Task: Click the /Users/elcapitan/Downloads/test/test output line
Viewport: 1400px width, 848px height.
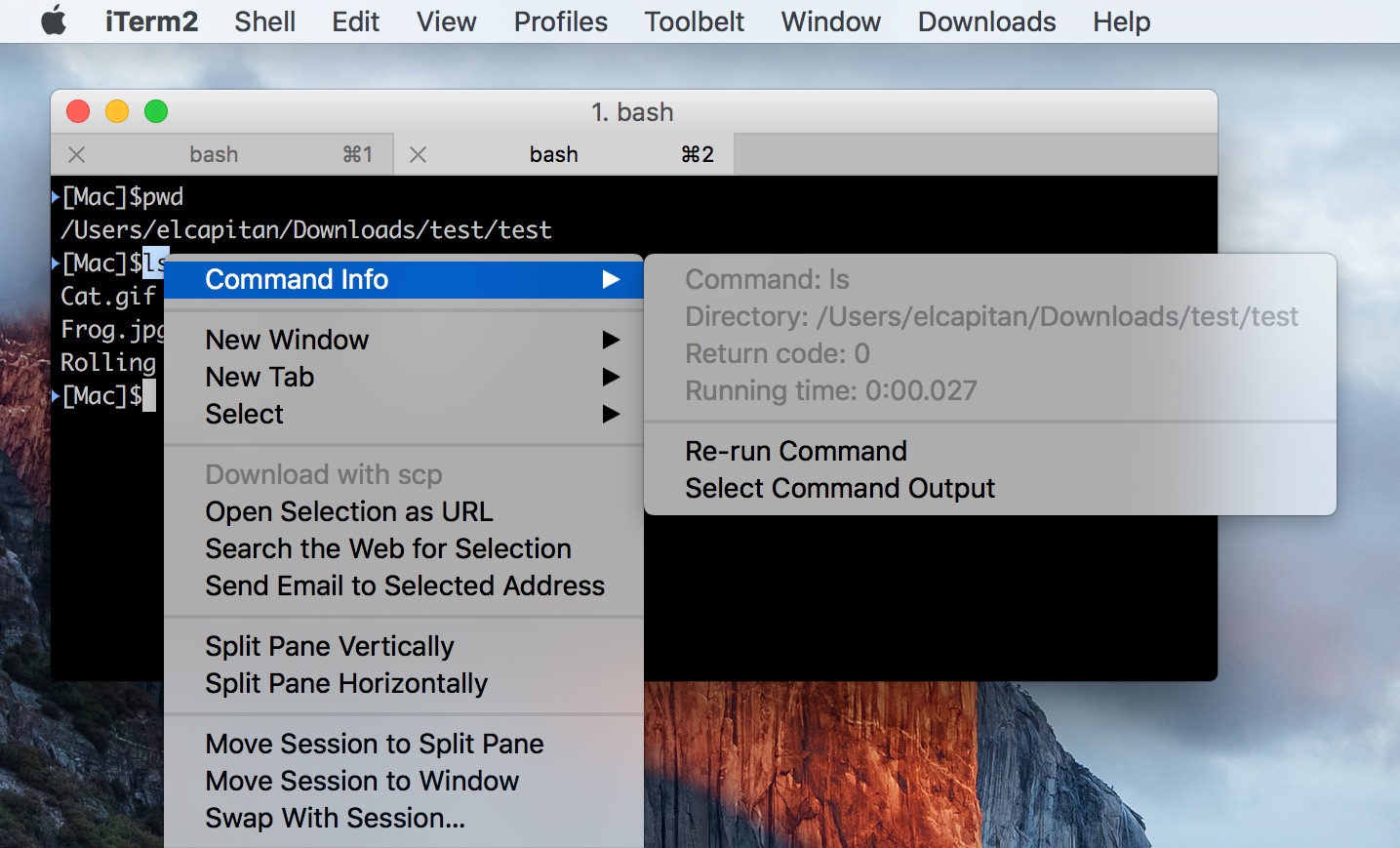Action: point(305,230)
